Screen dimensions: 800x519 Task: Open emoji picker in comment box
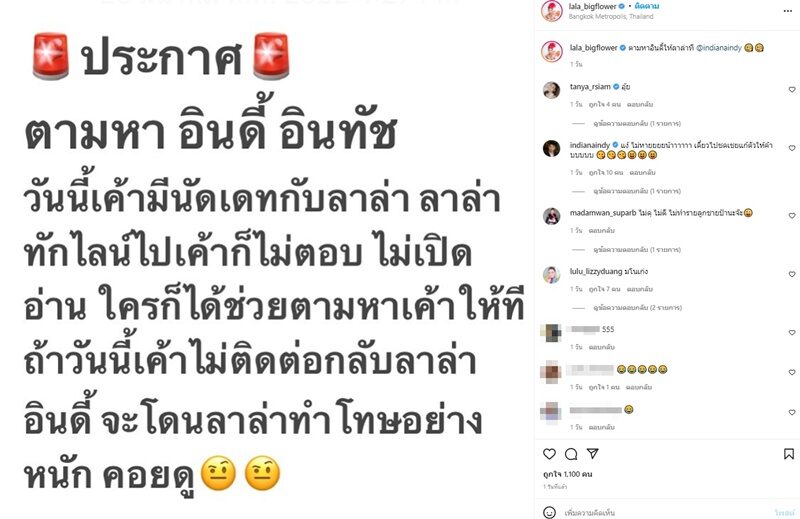[549, 512]
